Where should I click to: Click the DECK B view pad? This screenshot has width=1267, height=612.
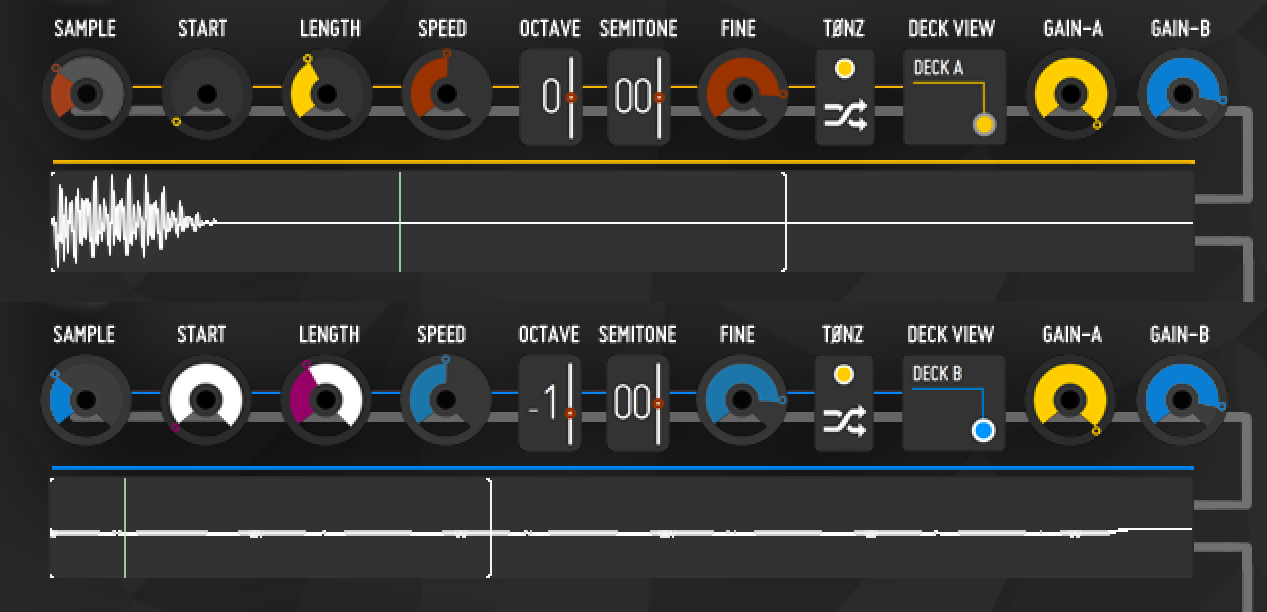tap(954, 403)
